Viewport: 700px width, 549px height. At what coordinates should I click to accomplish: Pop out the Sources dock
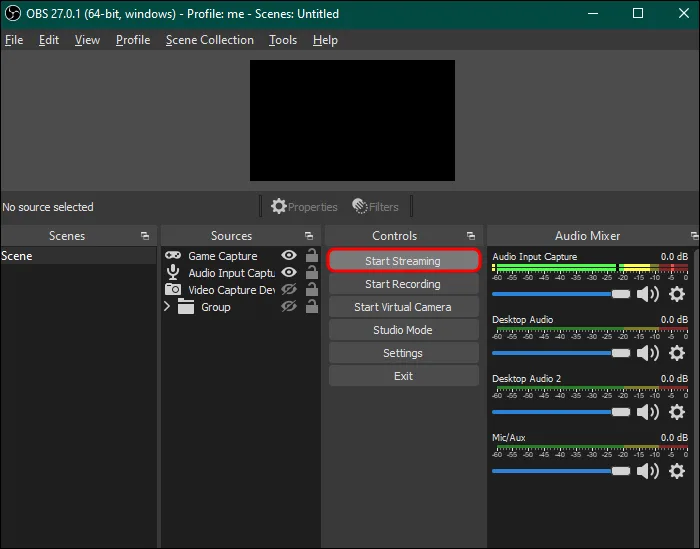(308, 236)
